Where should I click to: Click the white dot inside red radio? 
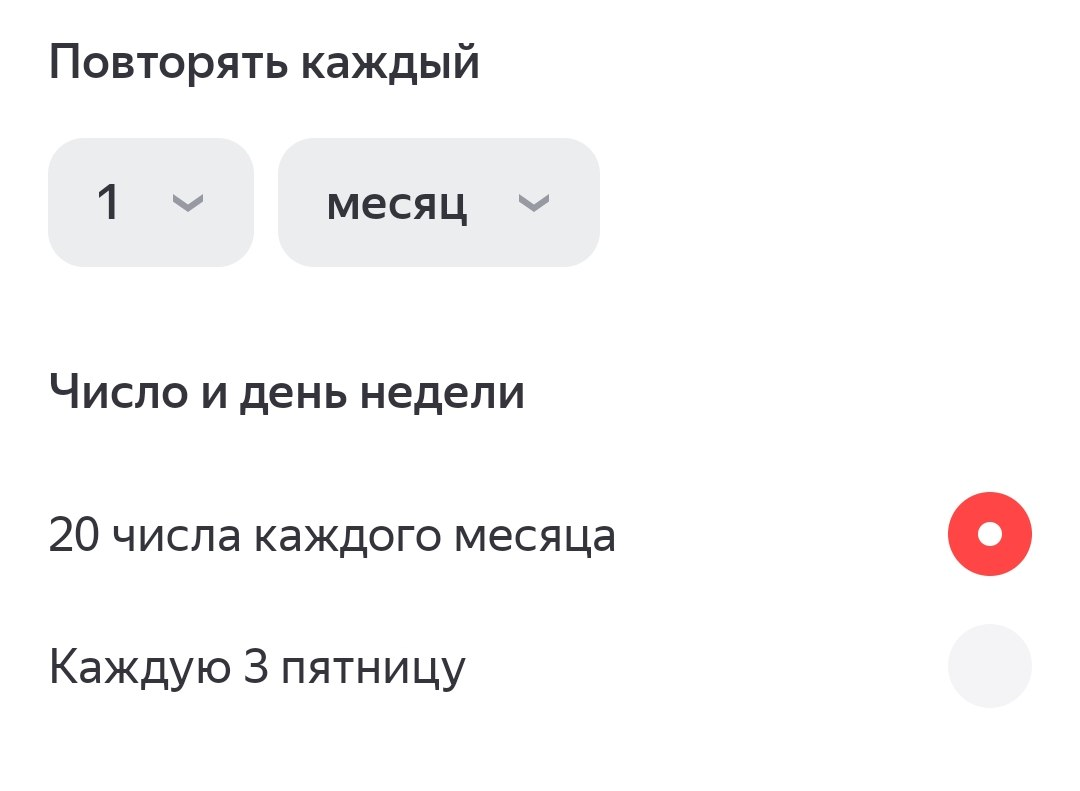[x=989, y=534]
